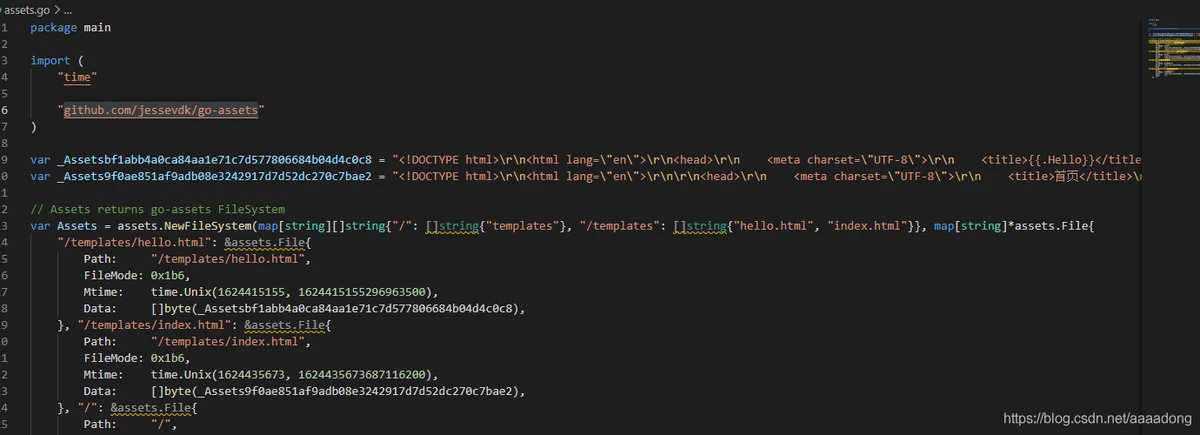1200x435 pixels.
Task: Open the github.com/jessevdk/go-assets import link
Action: (161, 110)
